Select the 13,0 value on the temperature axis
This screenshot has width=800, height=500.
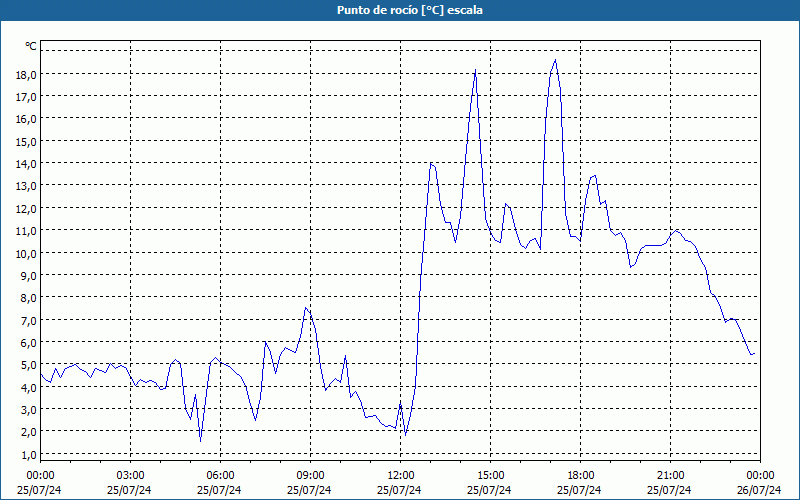point(27,186)
